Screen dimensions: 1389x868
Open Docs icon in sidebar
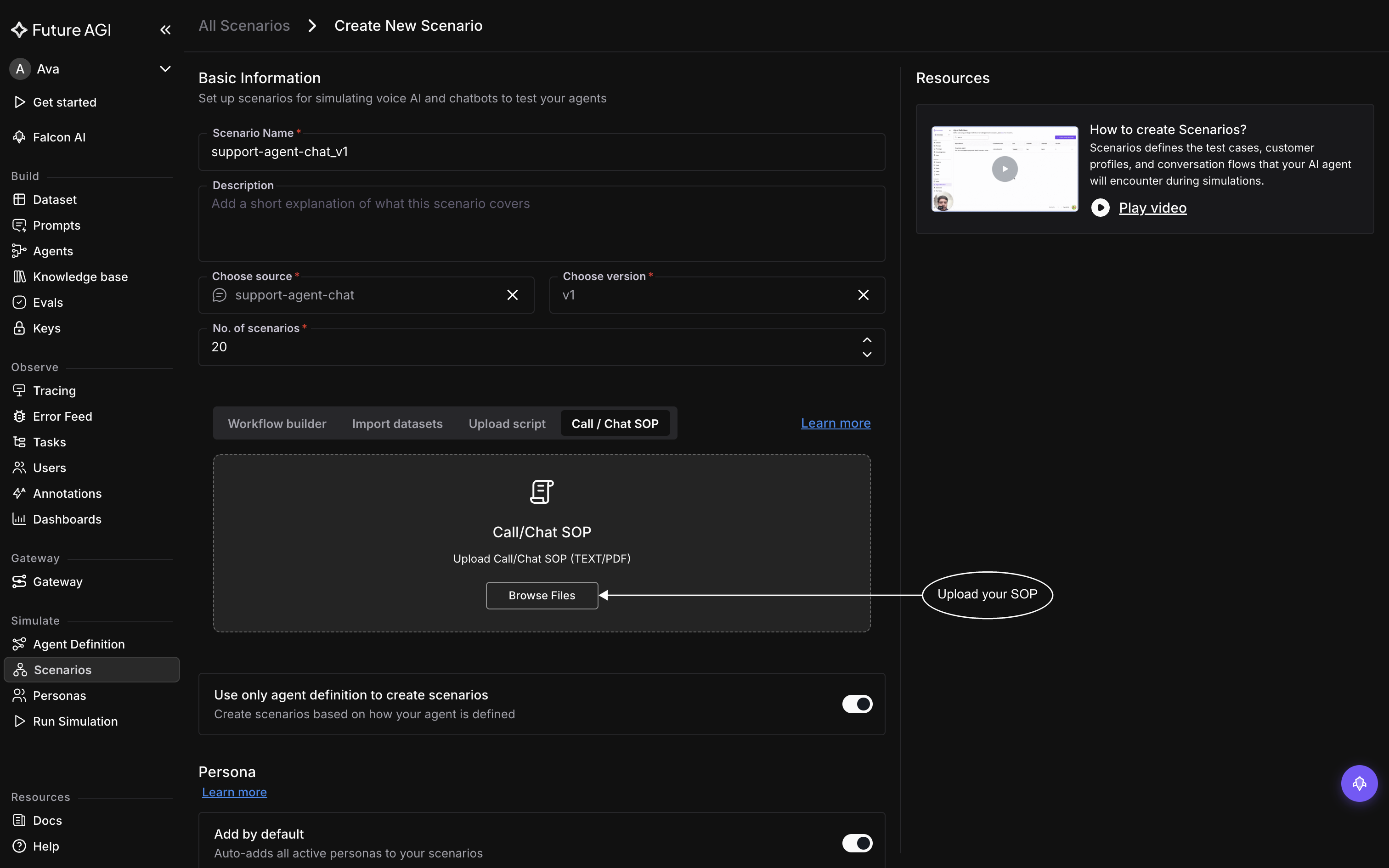(x=19, y=820)
